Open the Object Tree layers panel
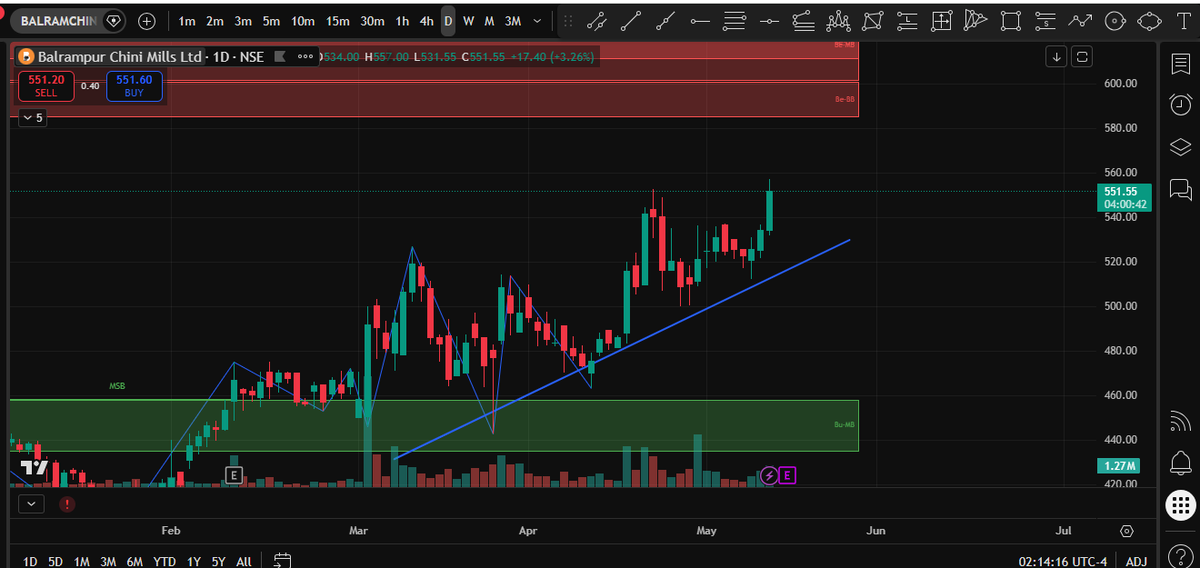 [1180, 147]
